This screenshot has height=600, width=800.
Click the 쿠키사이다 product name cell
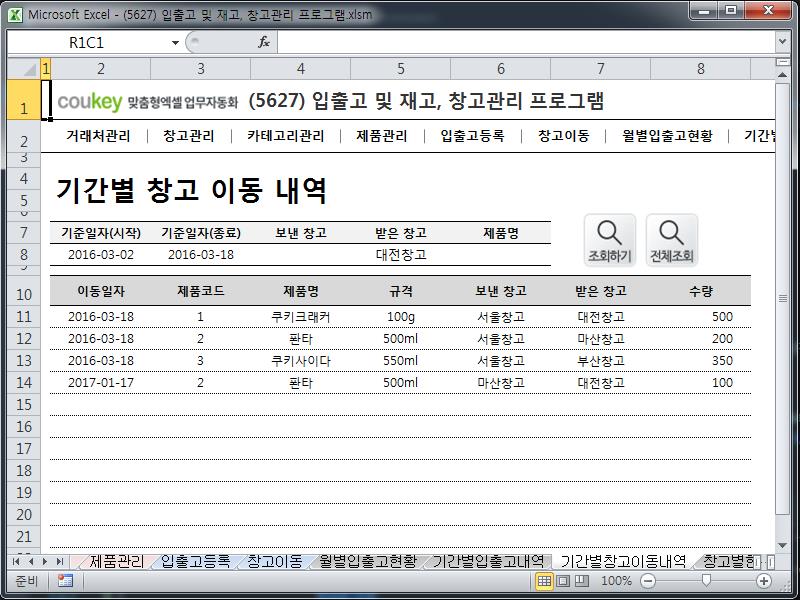coord(301,361)
